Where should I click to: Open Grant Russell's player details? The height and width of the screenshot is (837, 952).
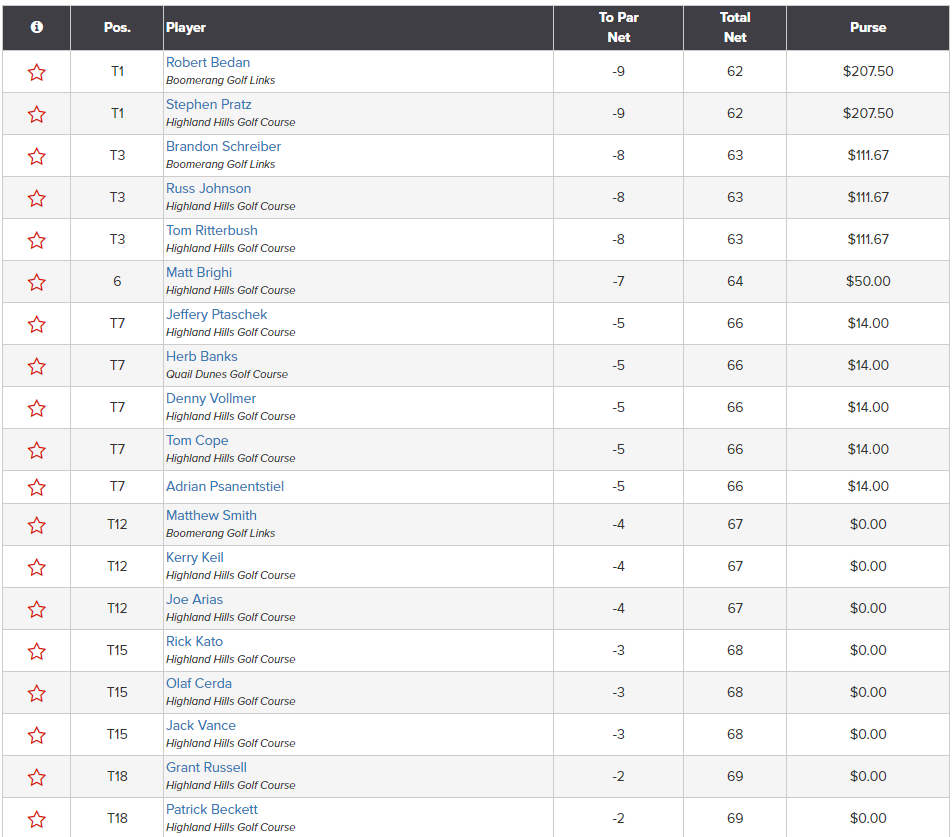click(x=206, y=767)
